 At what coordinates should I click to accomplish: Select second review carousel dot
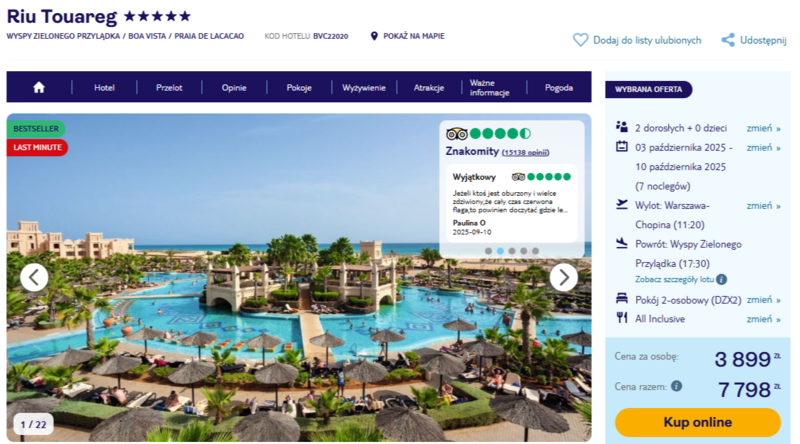[500, 251]
